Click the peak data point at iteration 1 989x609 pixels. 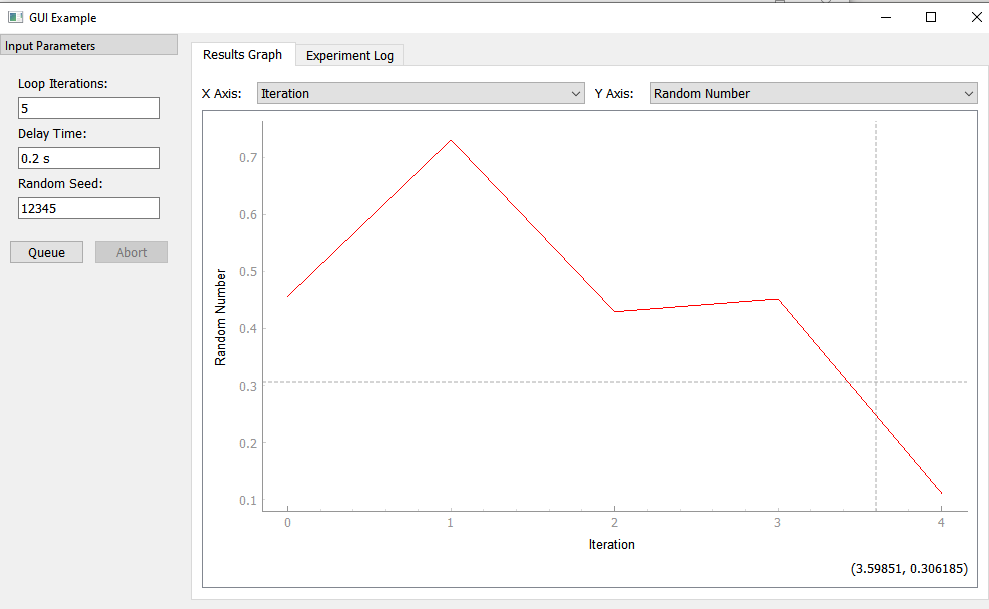pos(450,141)
